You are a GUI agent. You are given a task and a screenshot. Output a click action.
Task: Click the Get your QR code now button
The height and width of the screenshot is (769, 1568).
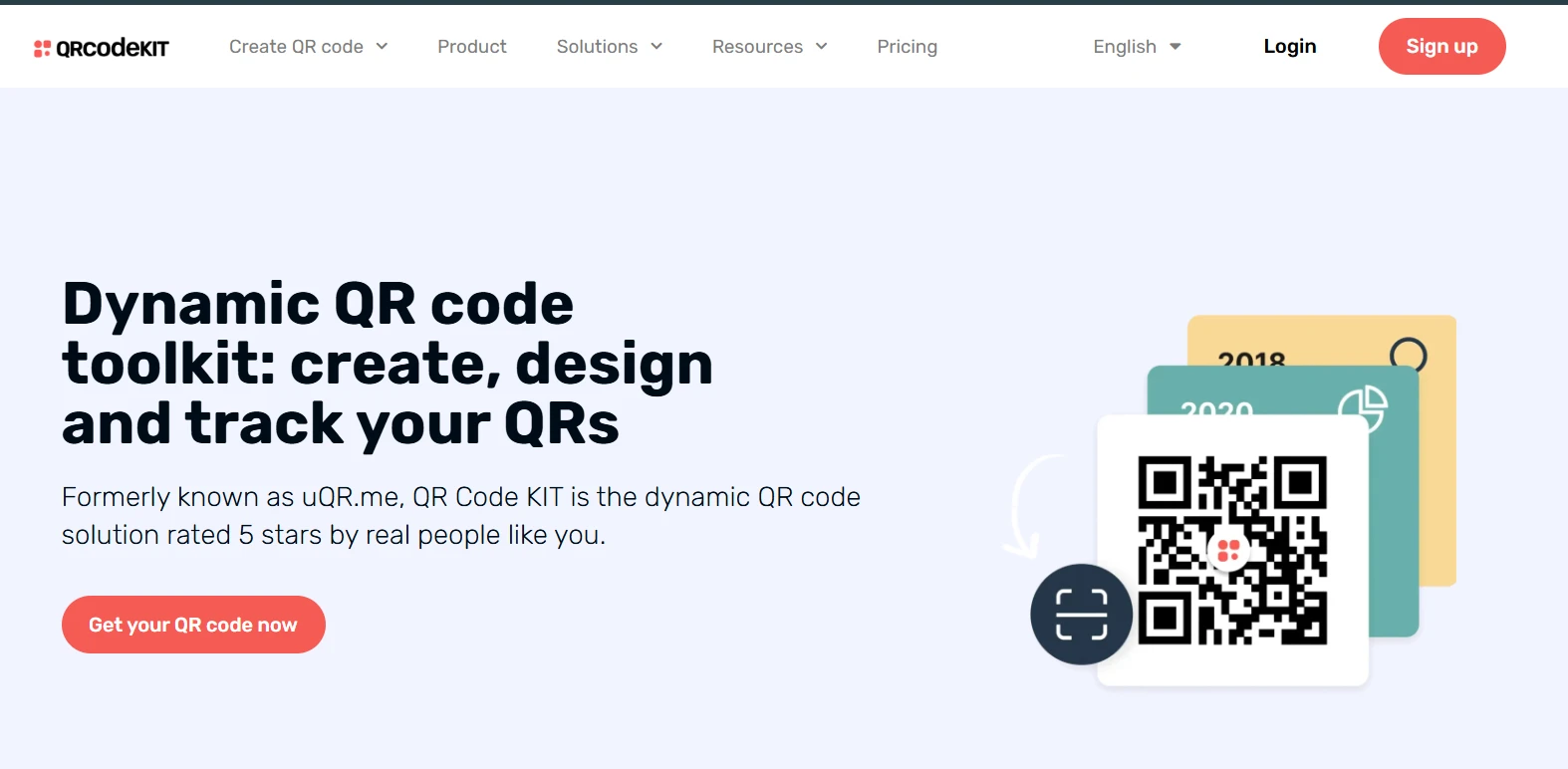193,625
